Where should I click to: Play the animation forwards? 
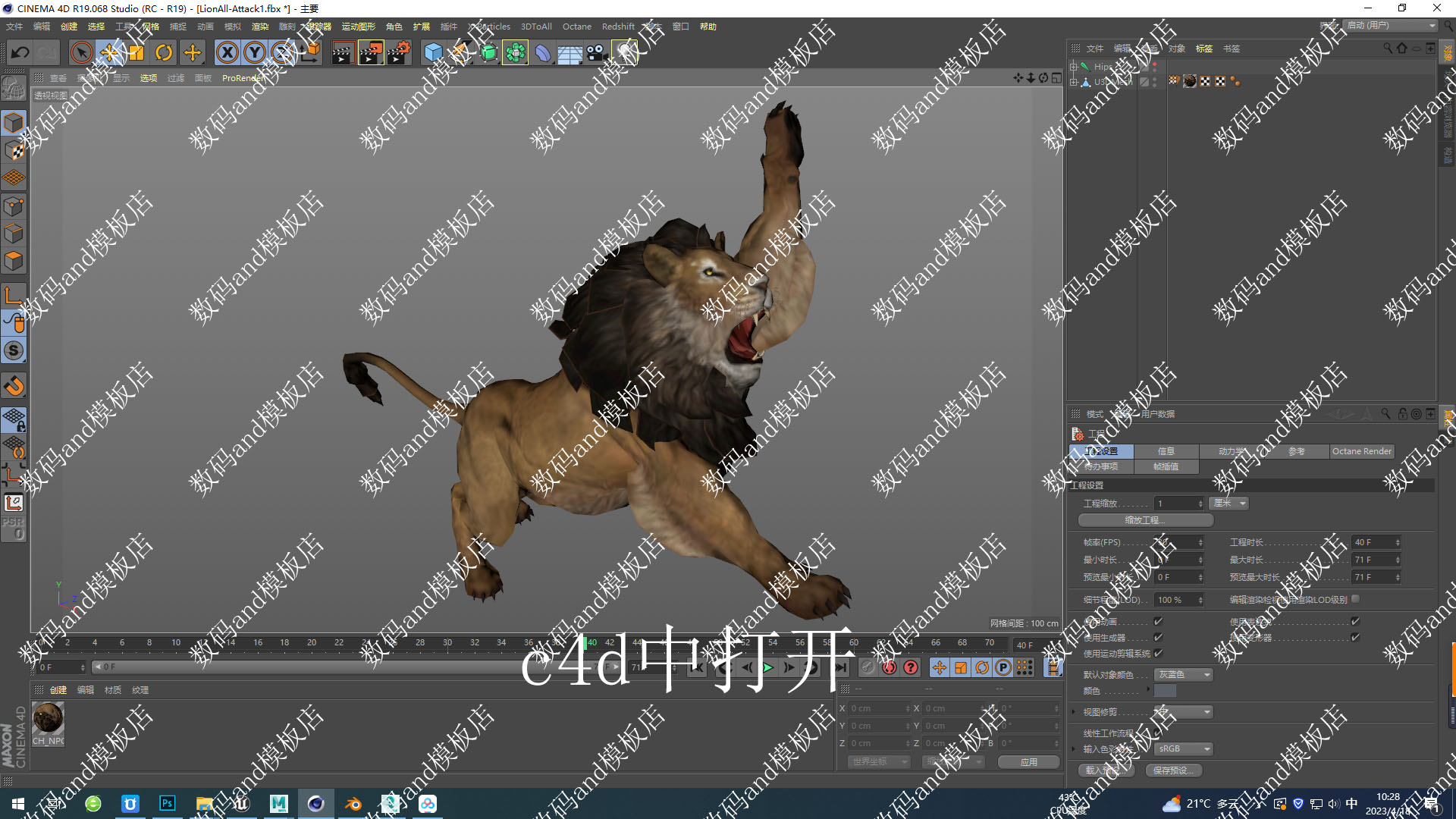coord(768,667)
